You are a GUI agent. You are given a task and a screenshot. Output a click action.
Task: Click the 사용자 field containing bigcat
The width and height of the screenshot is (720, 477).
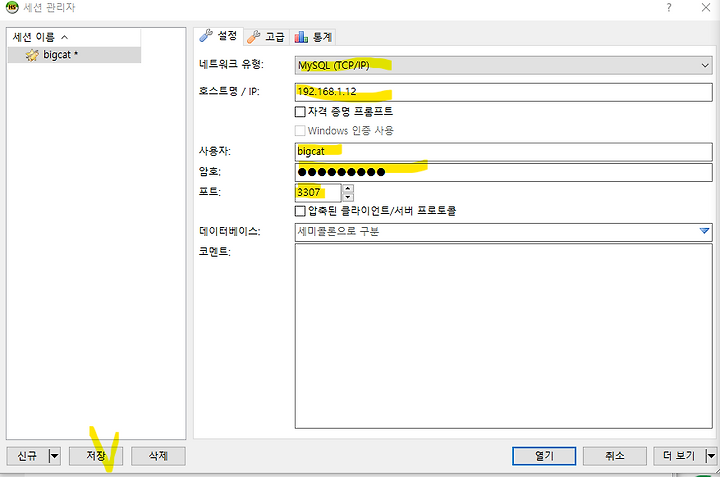(503, 152)
